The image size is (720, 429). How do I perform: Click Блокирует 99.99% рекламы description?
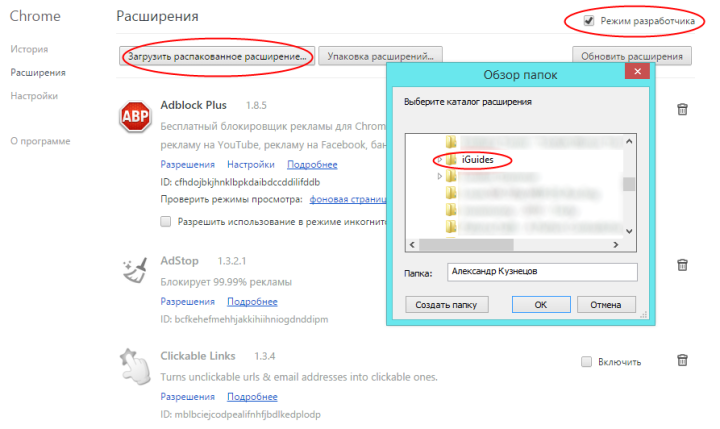coord(226,282)
